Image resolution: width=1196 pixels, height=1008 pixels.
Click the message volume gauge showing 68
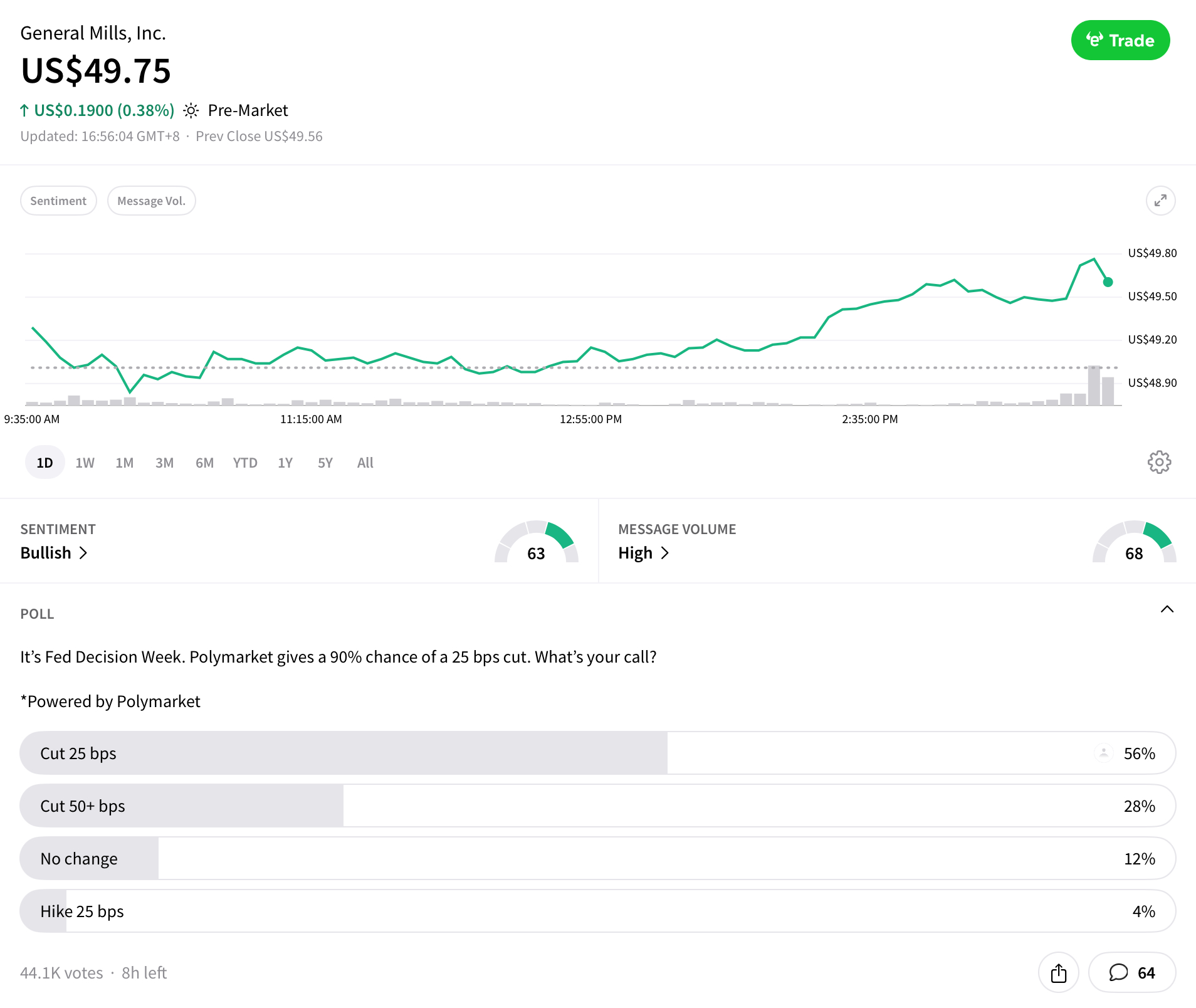pyautogui.click(x=1133, y=543)
